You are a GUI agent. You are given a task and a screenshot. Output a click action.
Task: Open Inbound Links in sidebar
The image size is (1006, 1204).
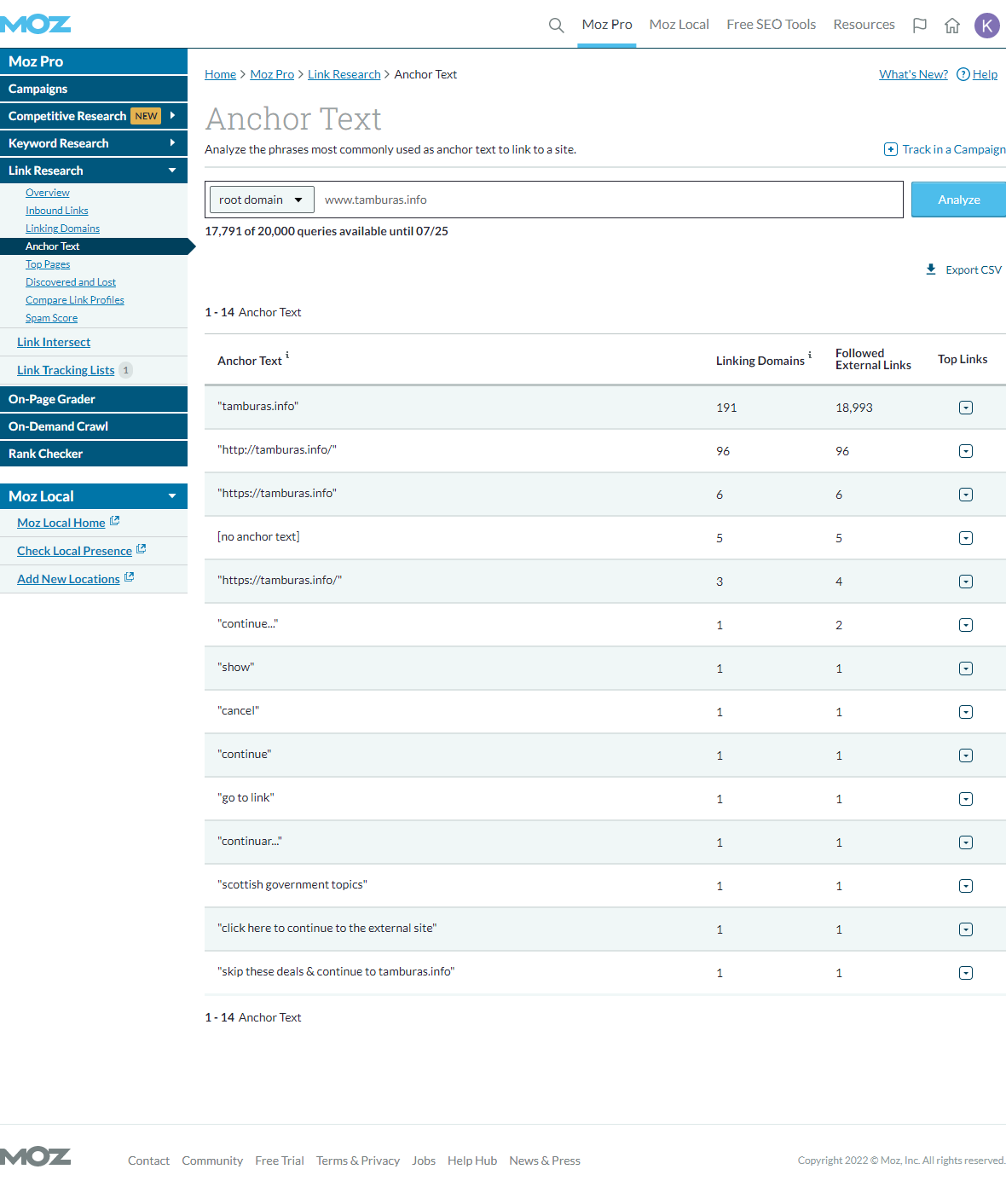click(57, 211)
